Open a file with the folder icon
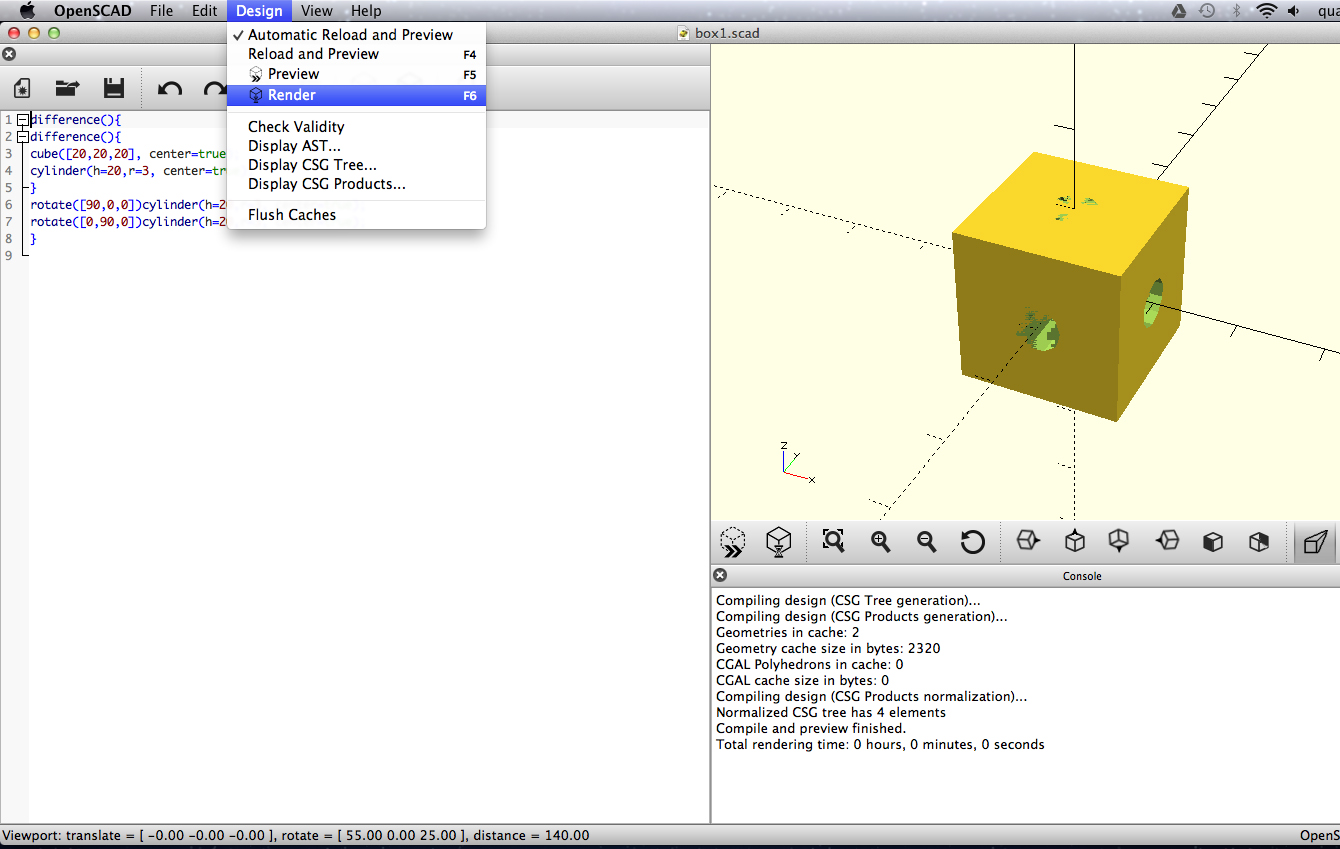This screenshot has height=849, width=1340. [67, 88]
